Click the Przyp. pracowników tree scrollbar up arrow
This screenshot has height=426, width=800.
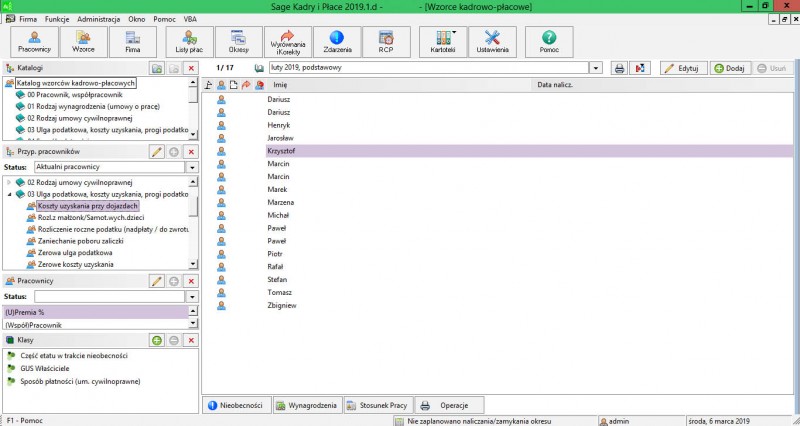point(193,182)
